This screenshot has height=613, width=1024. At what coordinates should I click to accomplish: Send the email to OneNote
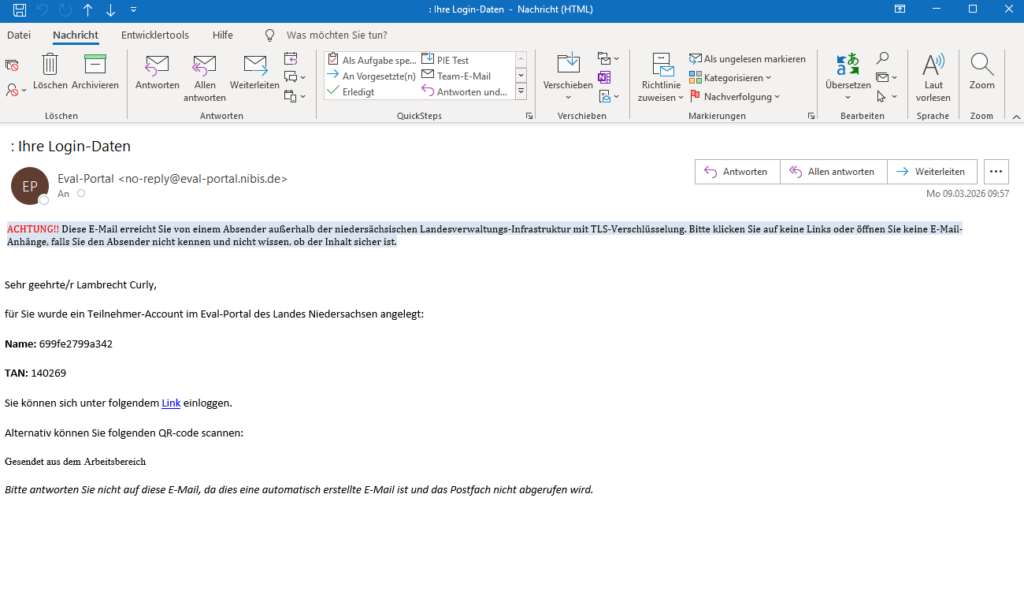(x=604, y=77)
